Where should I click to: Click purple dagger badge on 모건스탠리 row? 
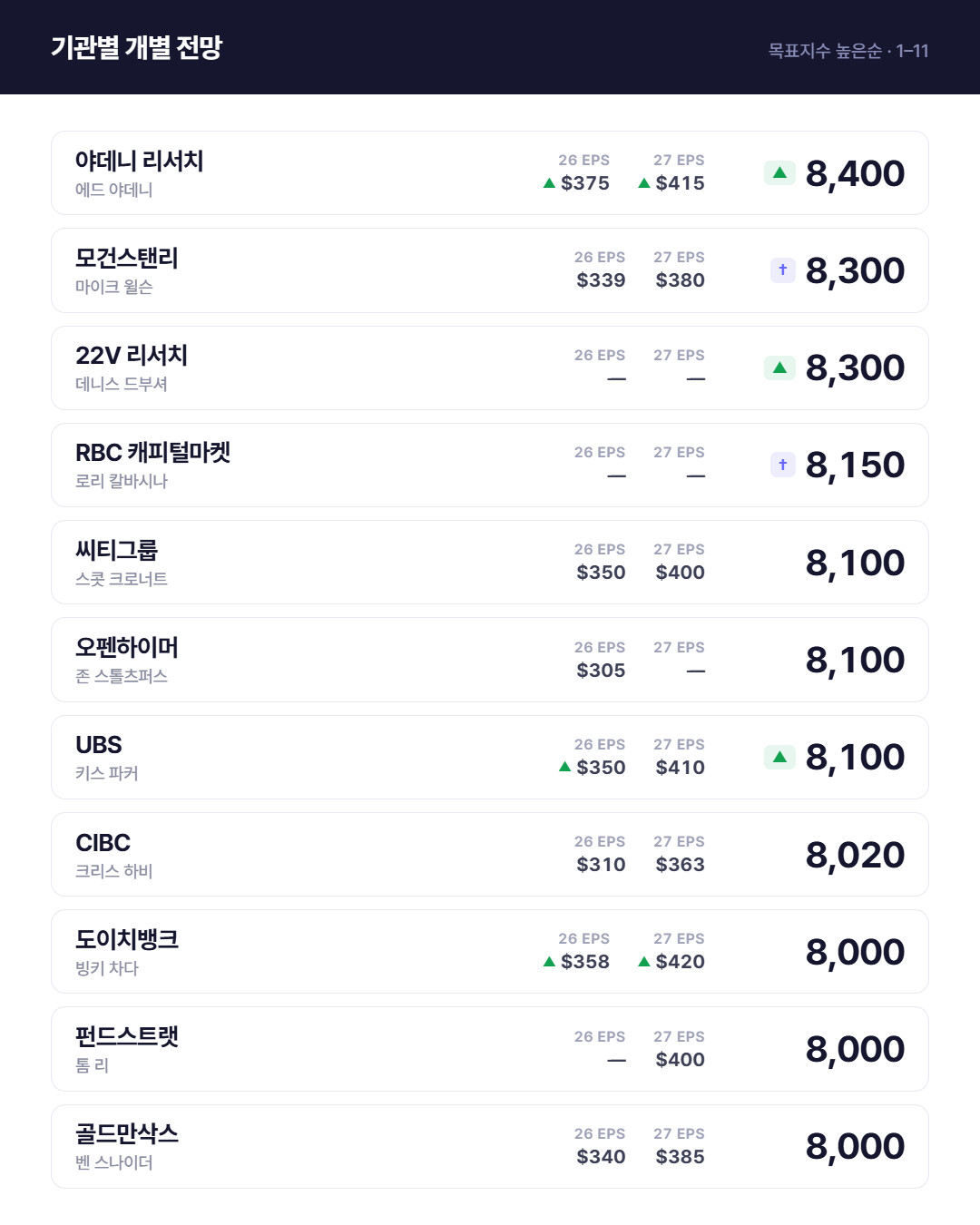tap(783, 269)
